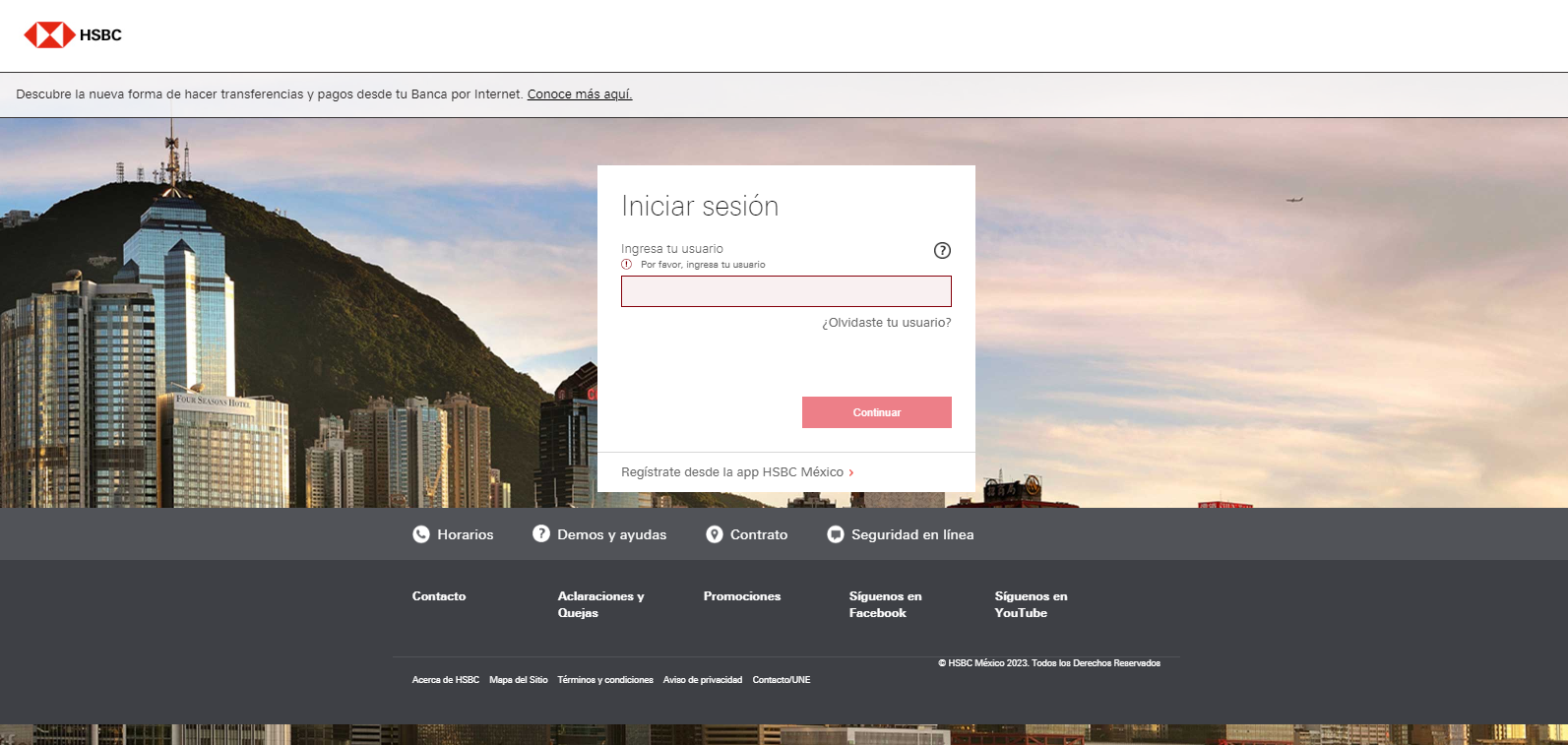Open Términos y condiciones link
The height and width of the screenshot is (745, 1568).
point(605,680)
